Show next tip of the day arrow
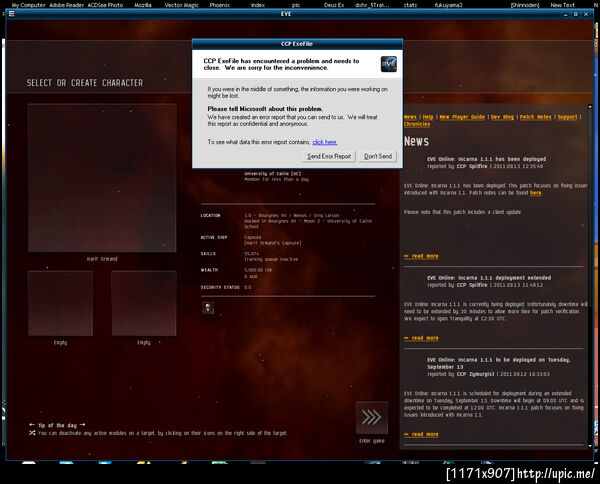 [82, 425]
